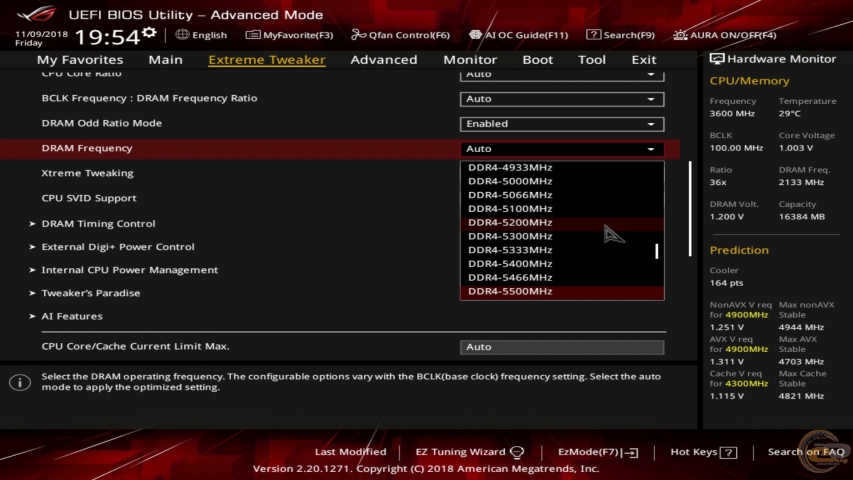
Task: Select DDR4-5333MHz option
Action: 562,250
